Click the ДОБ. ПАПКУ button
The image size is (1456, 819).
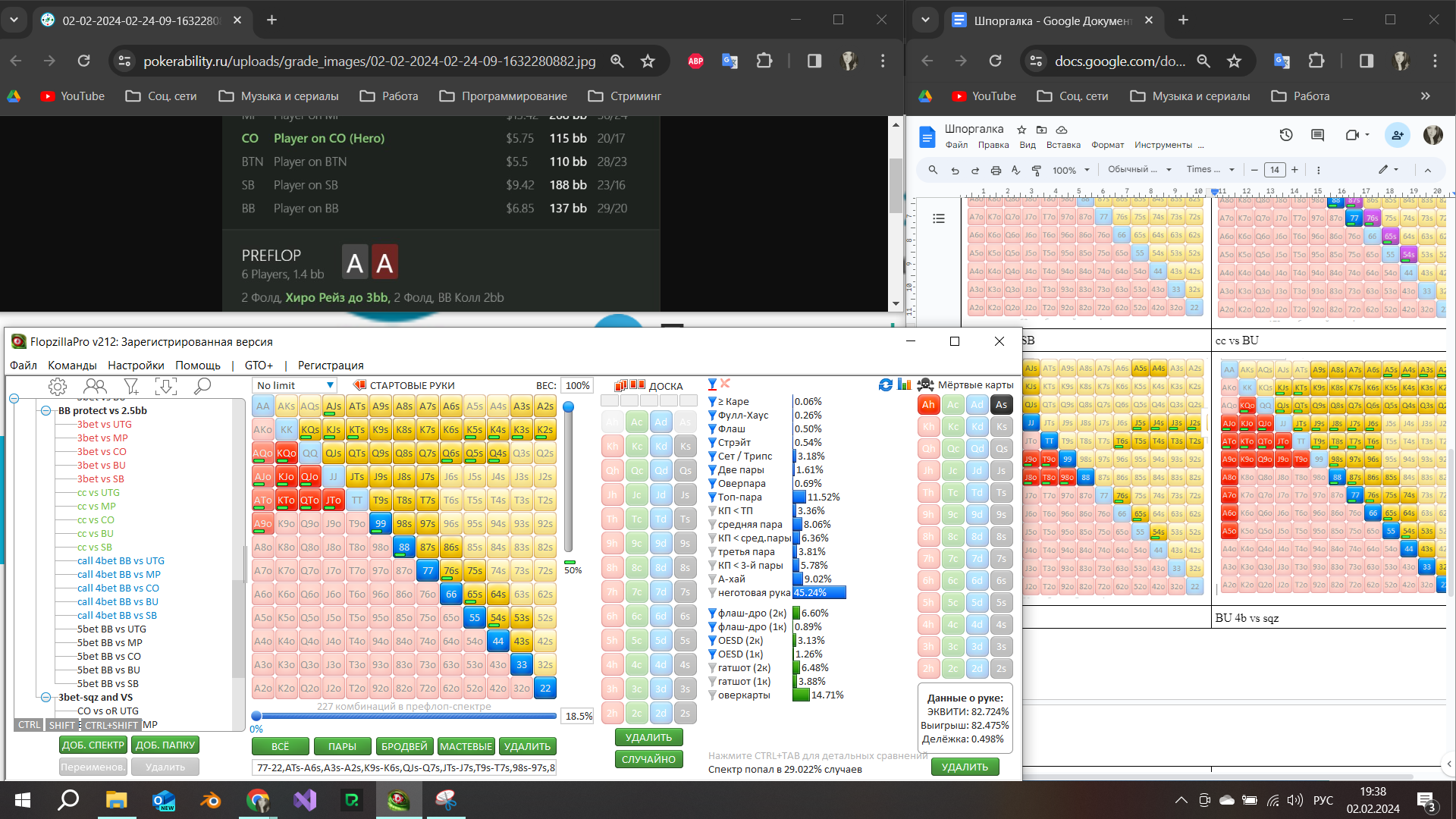(x=165, y=745)
